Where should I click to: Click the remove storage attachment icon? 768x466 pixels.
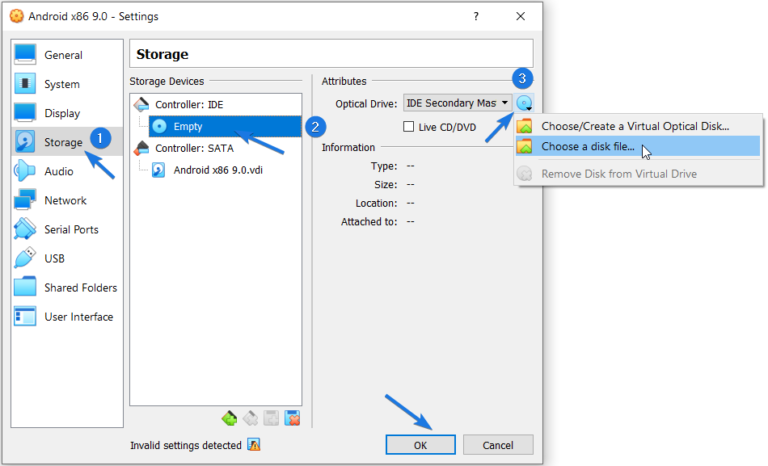[292, 418]
